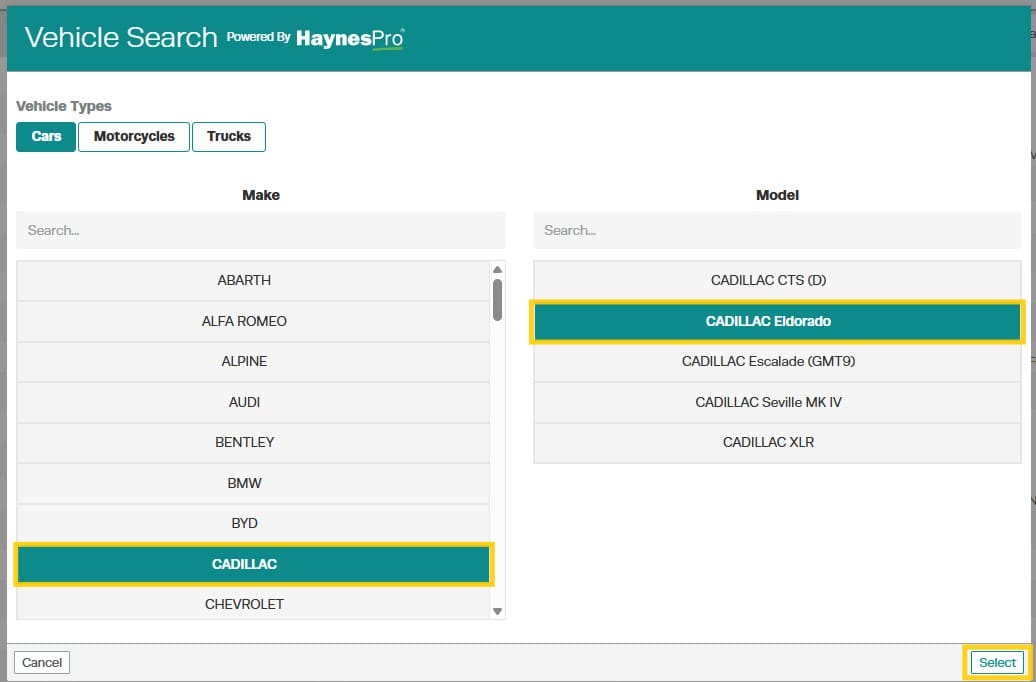This screenshot has height=682, width=1036.
Task: Click the Make list scrollbar thumb
Action: coord(498,300)
